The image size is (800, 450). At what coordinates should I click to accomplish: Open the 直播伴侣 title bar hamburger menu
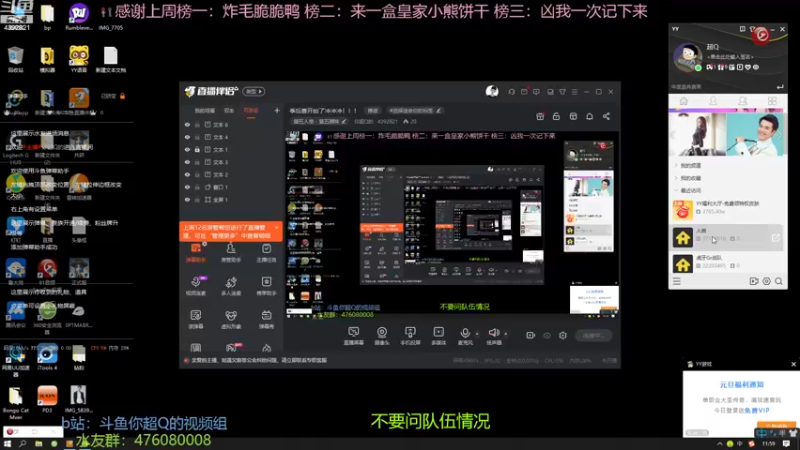[574, 92]
